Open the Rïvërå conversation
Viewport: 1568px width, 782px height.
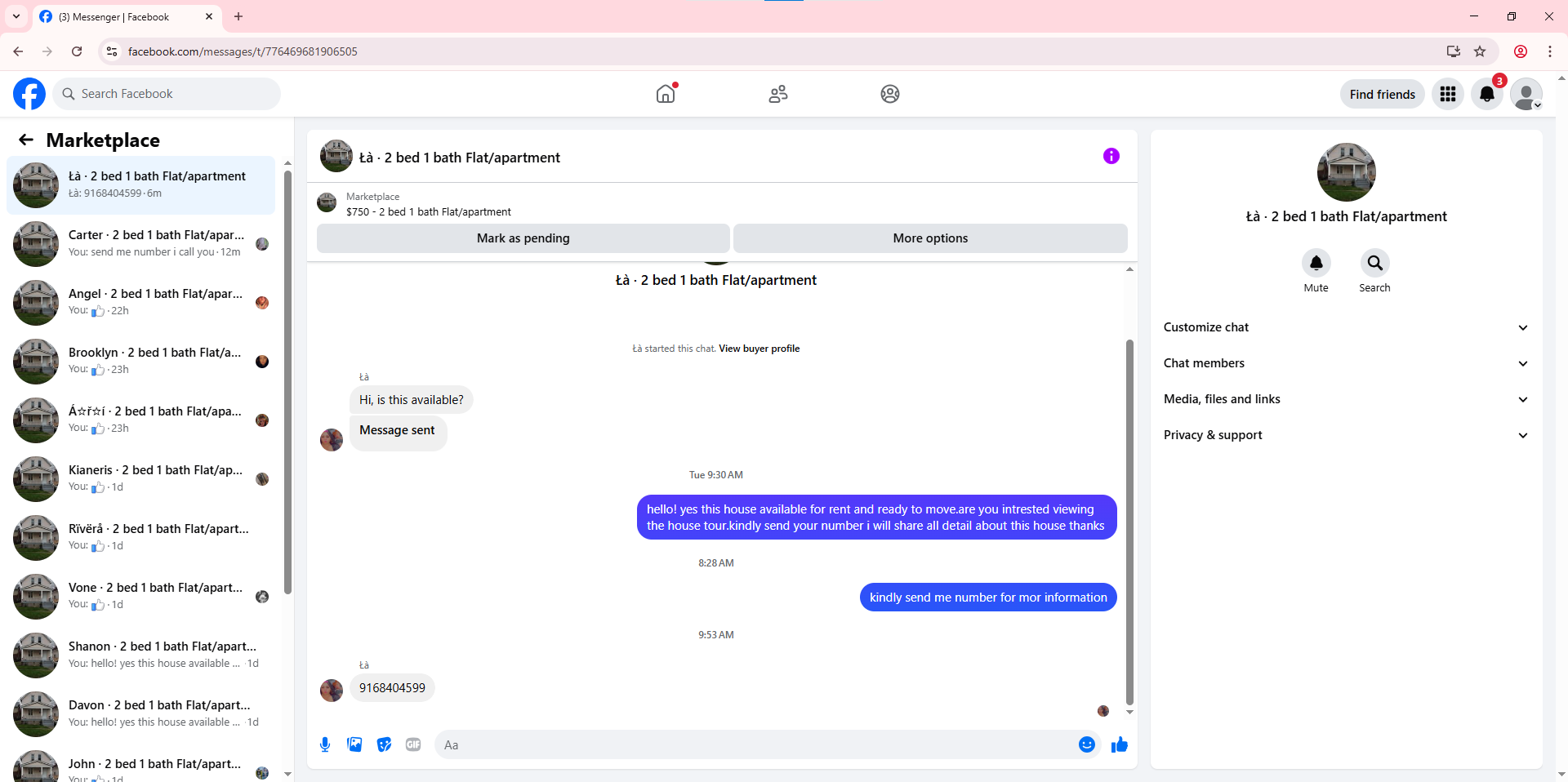pyautogui.click(x=141, y=538)
